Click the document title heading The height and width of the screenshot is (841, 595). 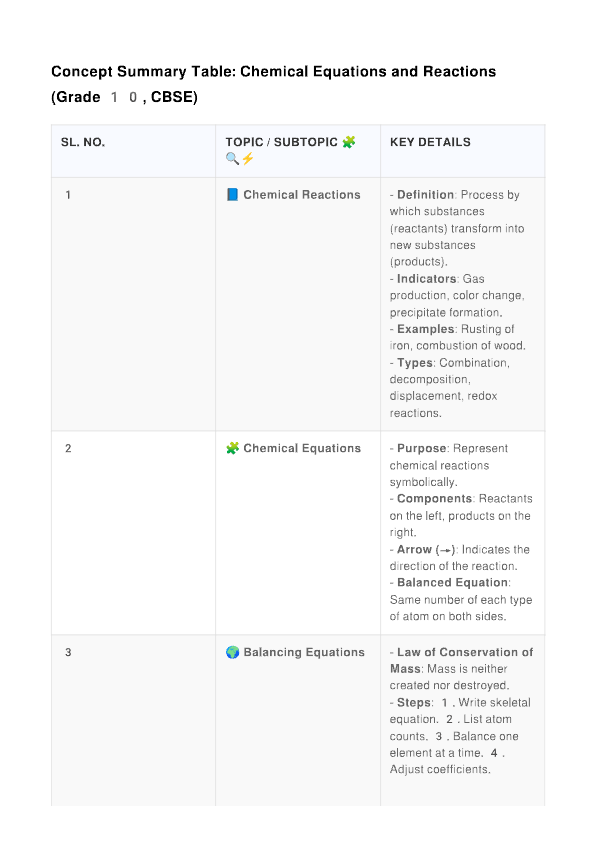coord(274,84)
